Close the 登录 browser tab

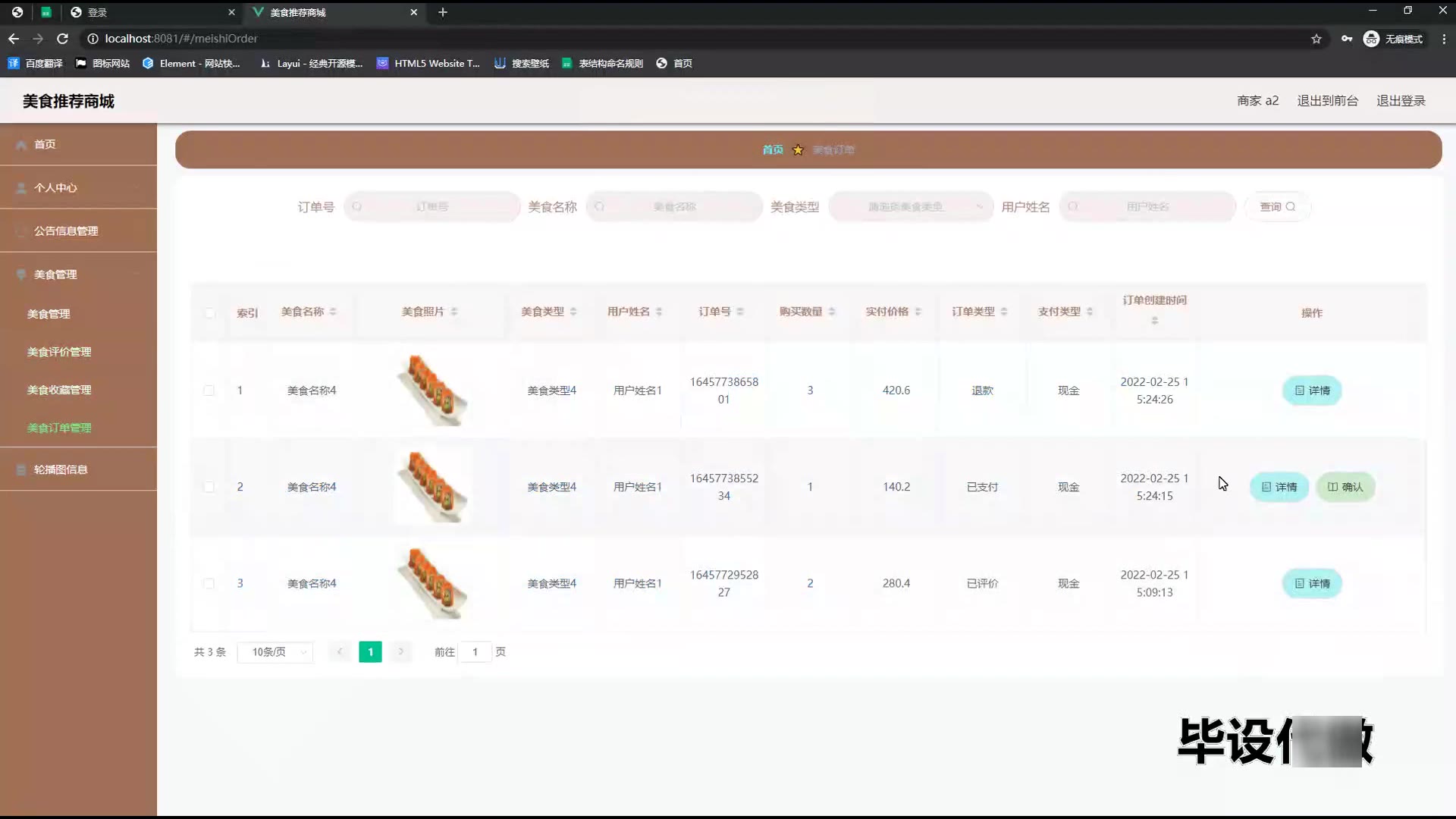(x=232, y=12)
